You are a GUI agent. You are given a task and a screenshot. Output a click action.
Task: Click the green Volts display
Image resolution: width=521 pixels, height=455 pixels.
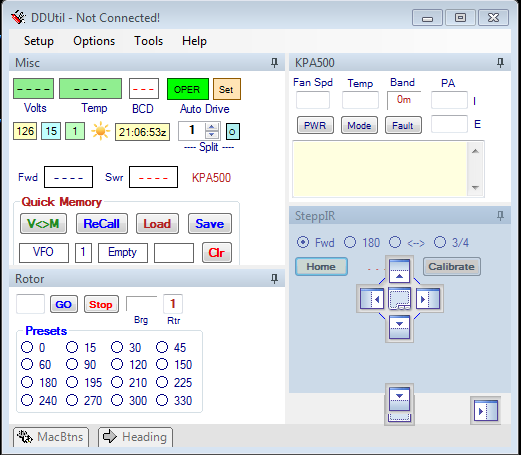(x=33, y=89)
